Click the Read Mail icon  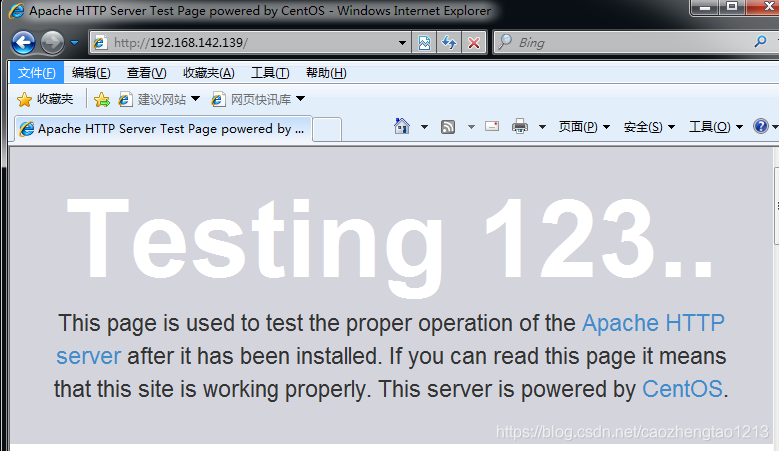click(492, 126)
